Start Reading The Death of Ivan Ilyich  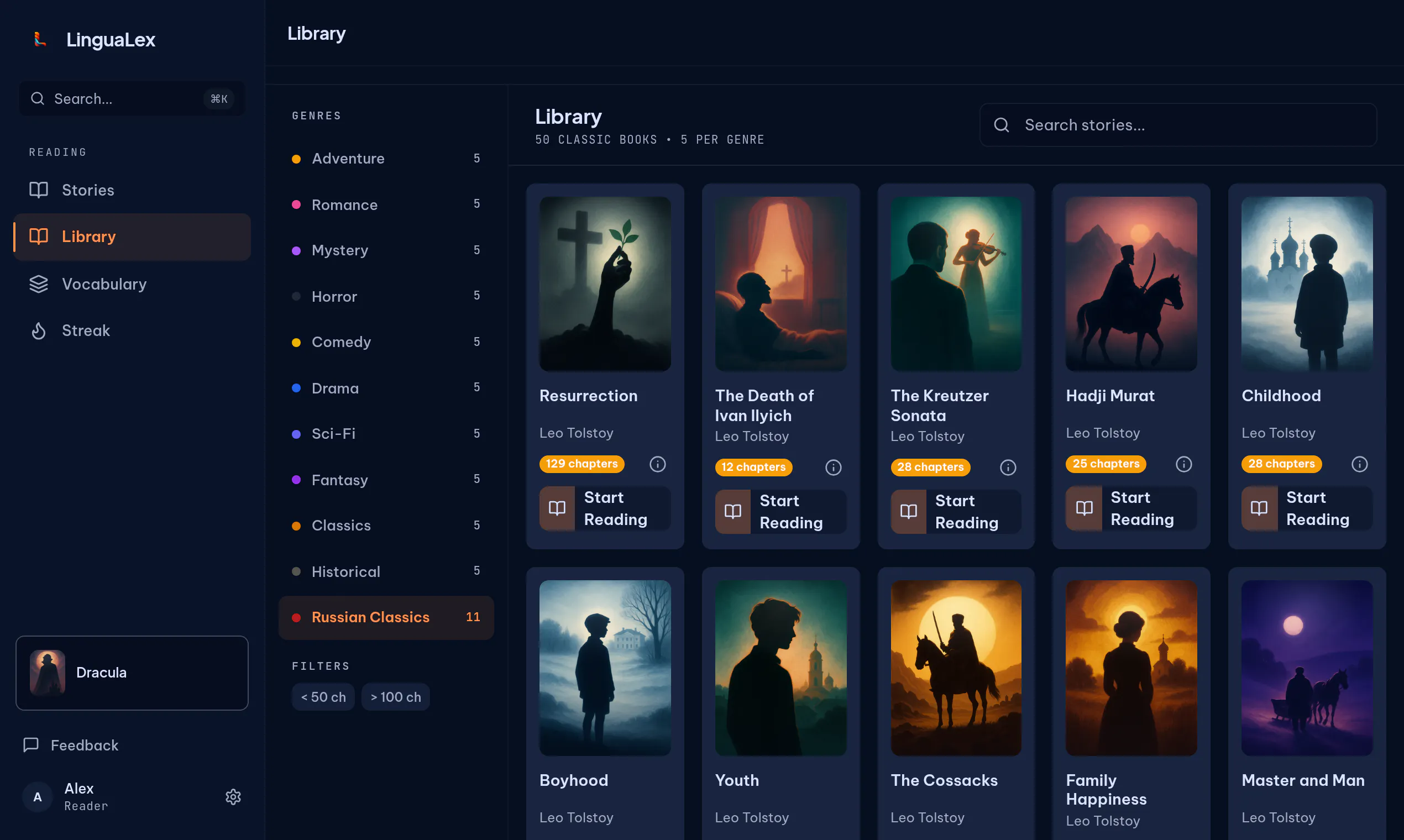[780, 512]
